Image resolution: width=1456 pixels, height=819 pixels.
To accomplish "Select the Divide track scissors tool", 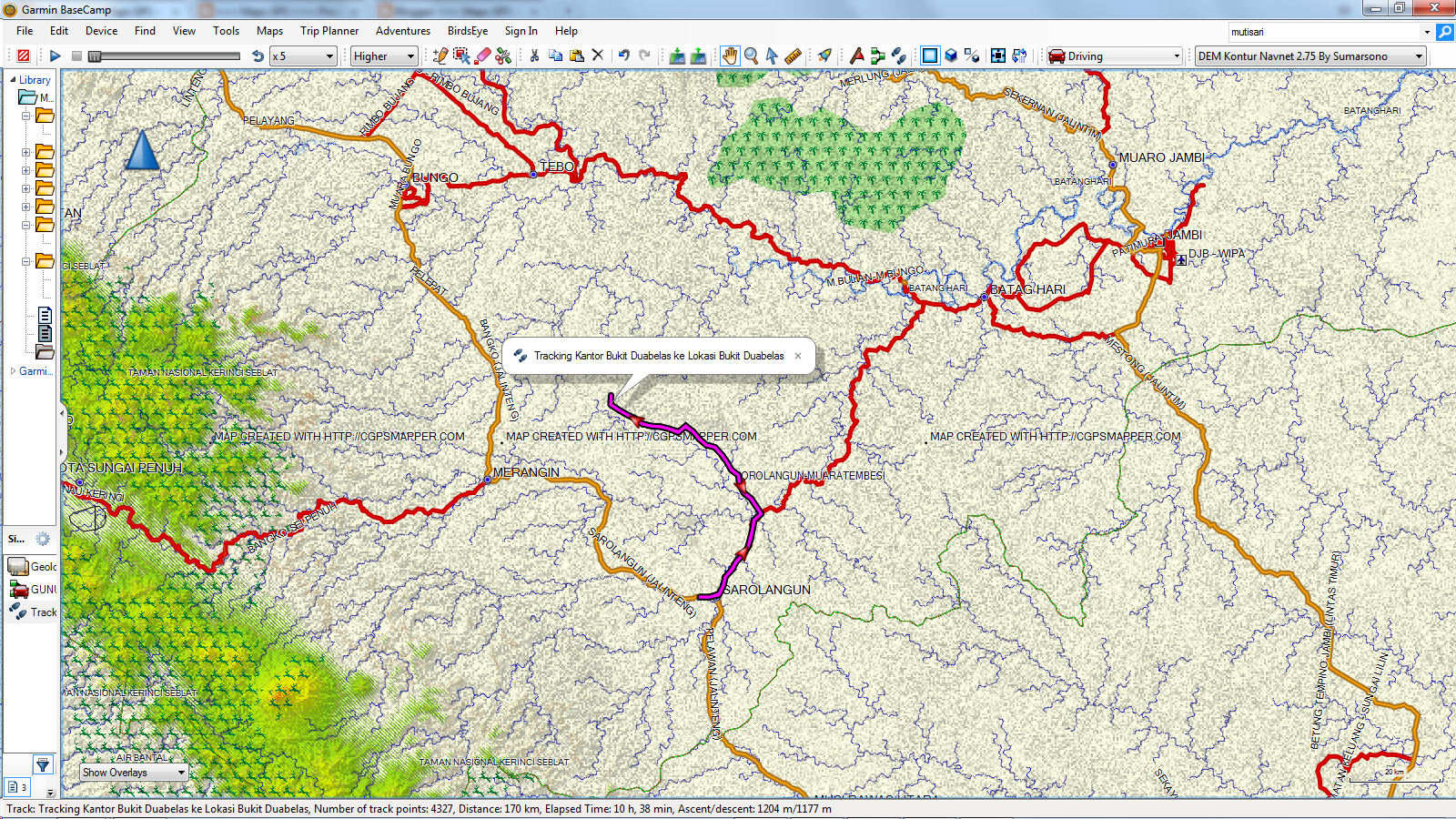I will [504, 56].
